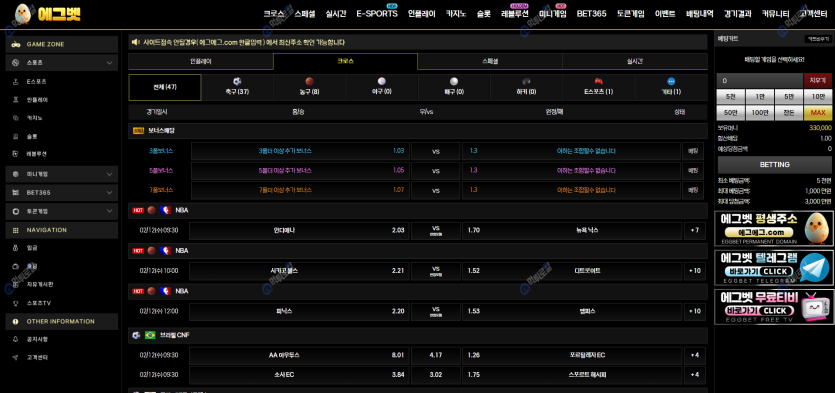Viewport: 835px width, 393px height.
Task: Click the 스포츠TV trophy icon in sidebar
Action: [x=15, y=303]
